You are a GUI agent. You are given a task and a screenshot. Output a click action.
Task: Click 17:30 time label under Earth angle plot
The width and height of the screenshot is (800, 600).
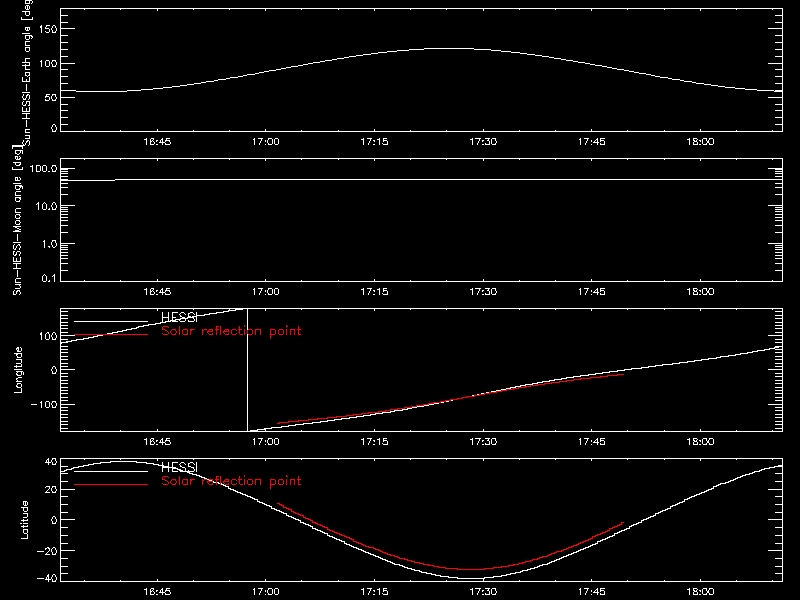tap(483, 141)
